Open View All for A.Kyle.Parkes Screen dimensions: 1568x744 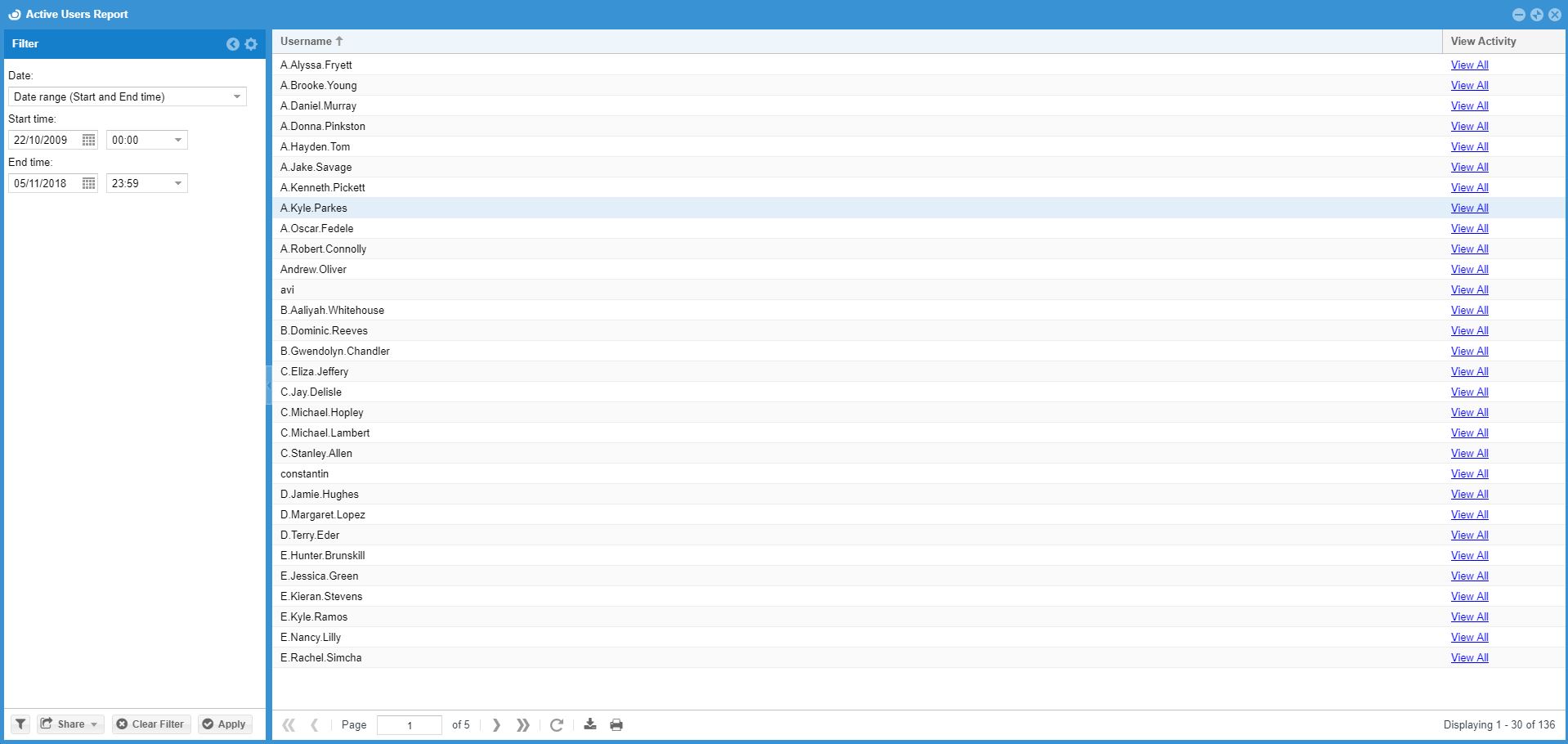(x=1469, y=208)
